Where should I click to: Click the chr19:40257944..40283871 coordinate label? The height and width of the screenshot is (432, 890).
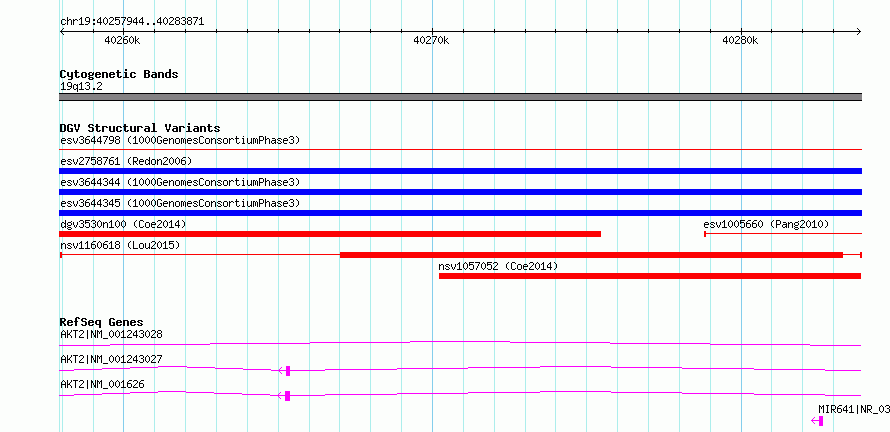click(x=132, y=22)
